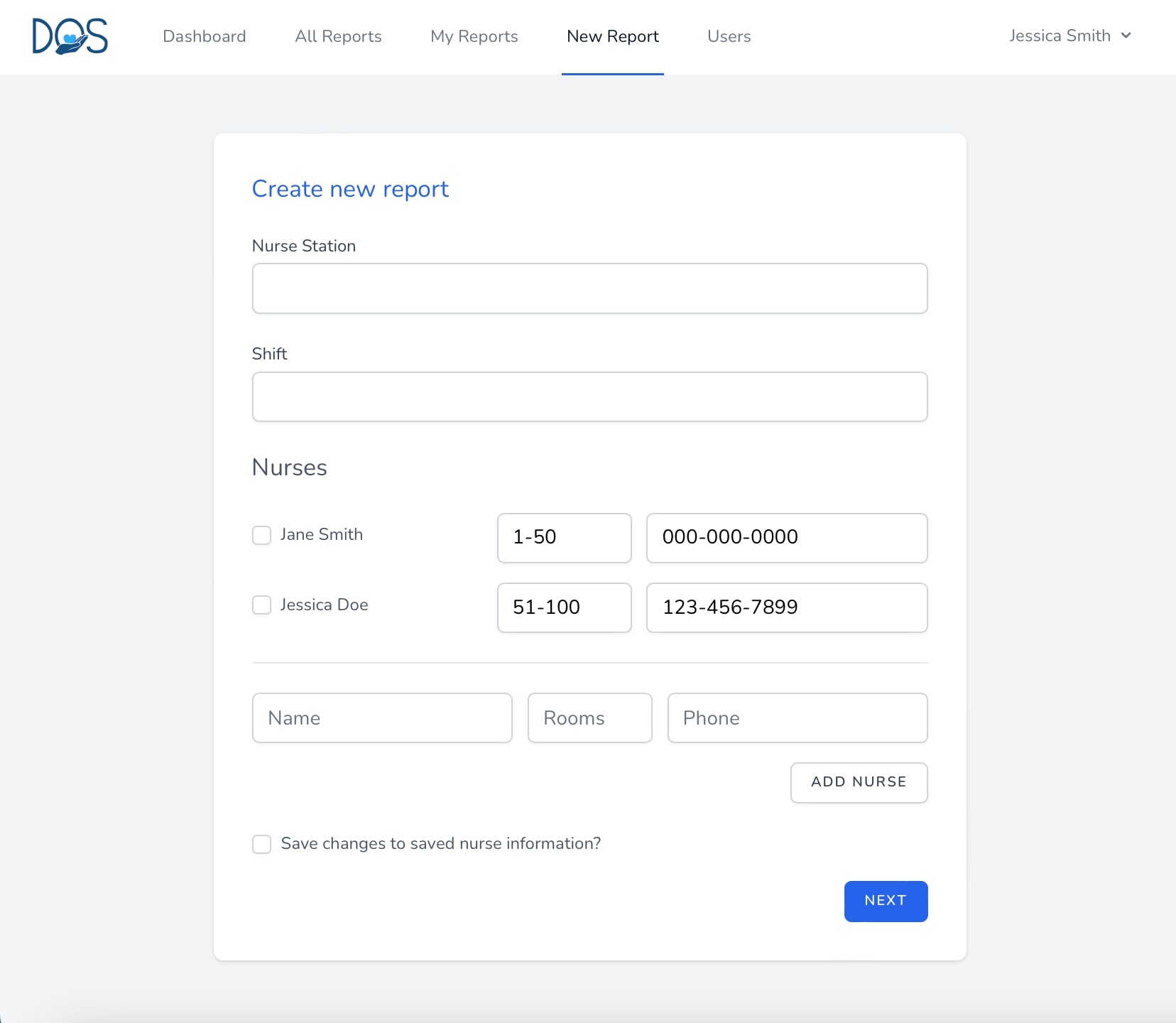Open the Dashboard tab
This screenshot has width=1176, height=1023.
(204, 36)
